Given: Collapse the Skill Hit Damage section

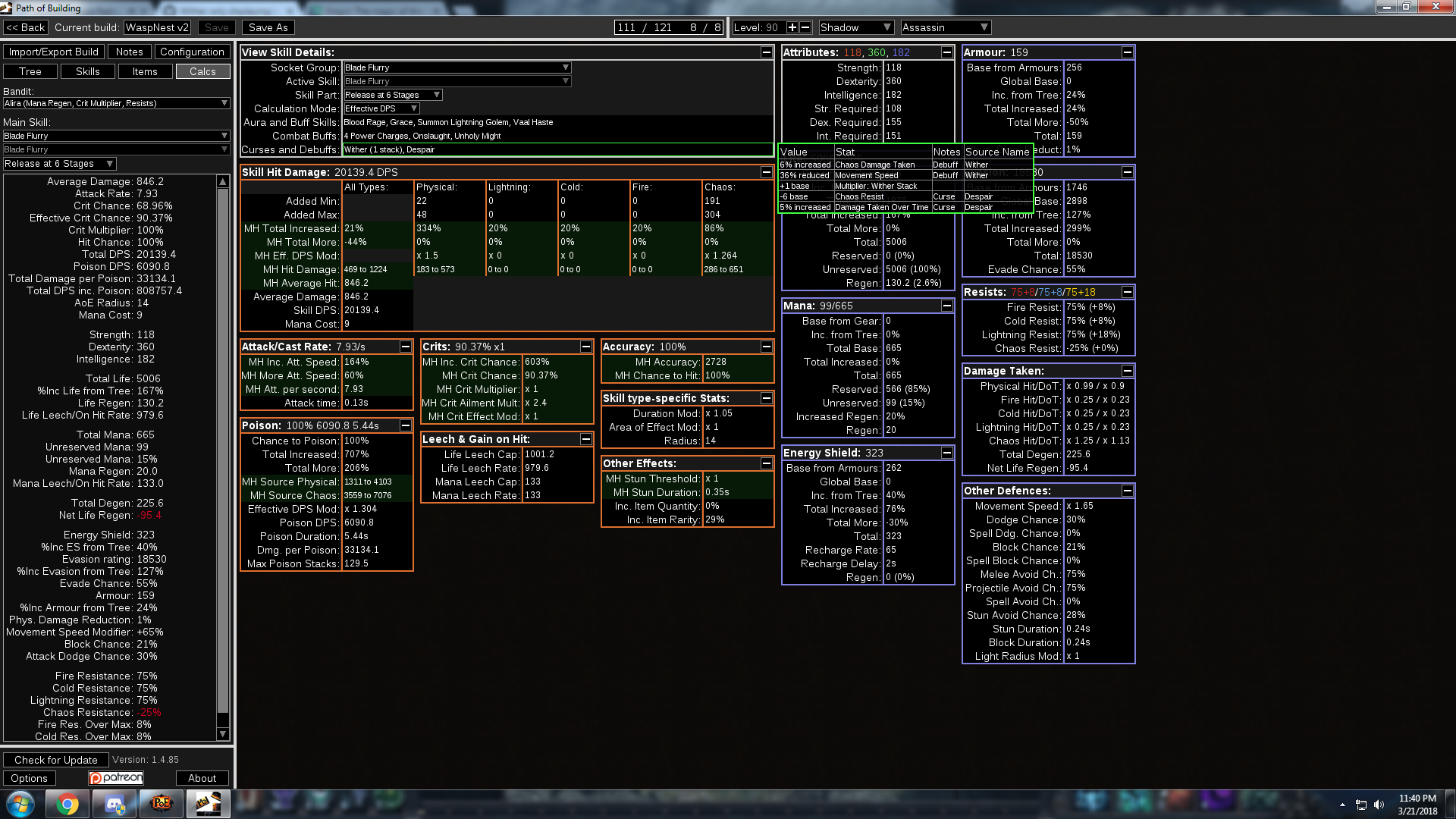Looking at the screenshot, I should click(x=766, y=172).
